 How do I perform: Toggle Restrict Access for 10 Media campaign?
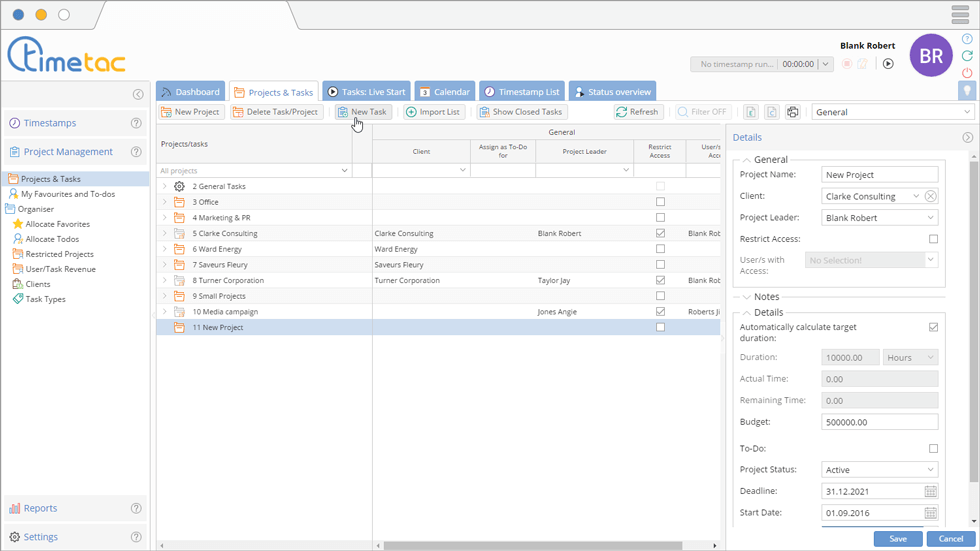coord(660,311)
